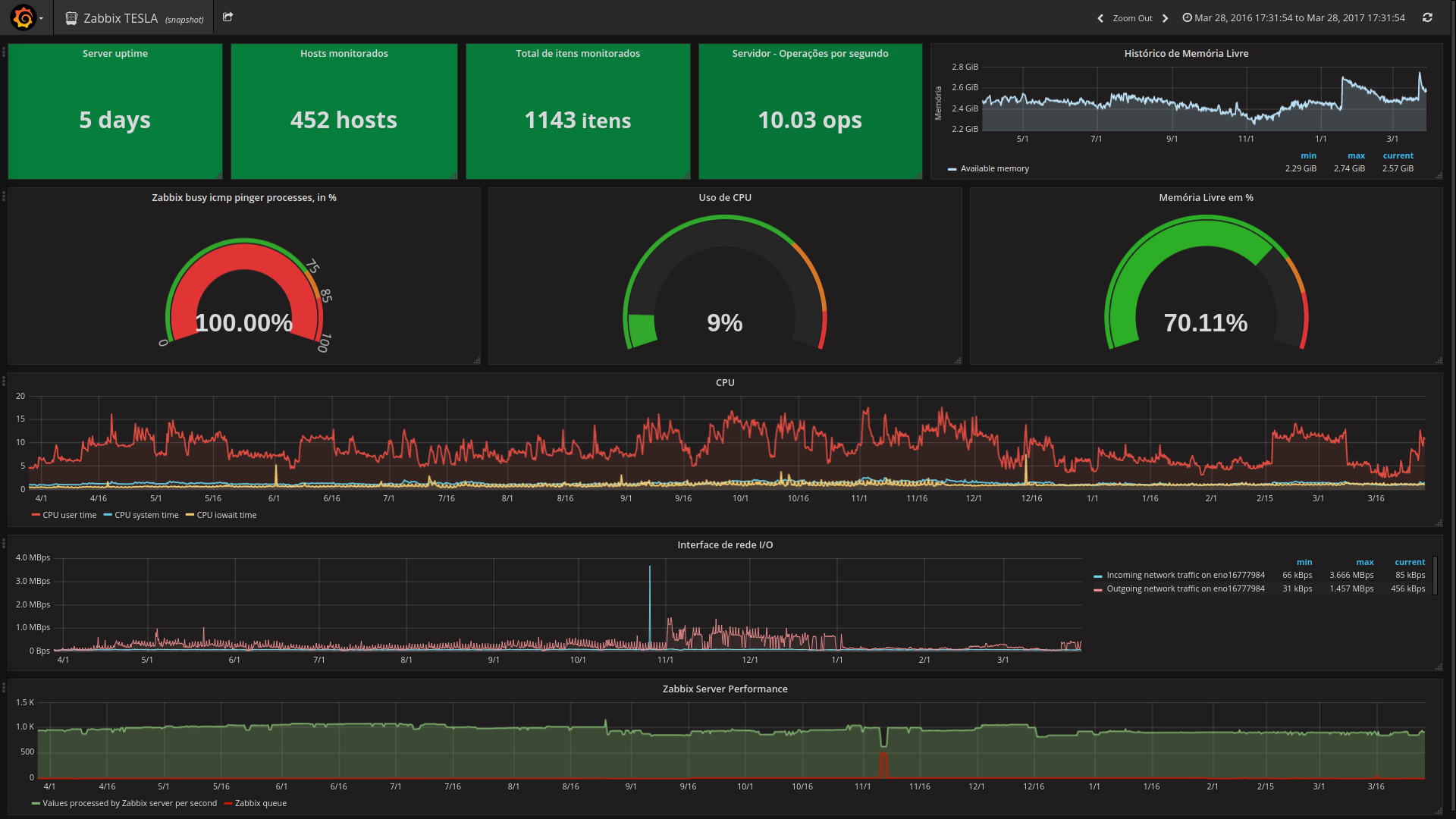Shift time range forward with right arrow
This screenshot has height=819, width=1456.
coord(1166,18)
